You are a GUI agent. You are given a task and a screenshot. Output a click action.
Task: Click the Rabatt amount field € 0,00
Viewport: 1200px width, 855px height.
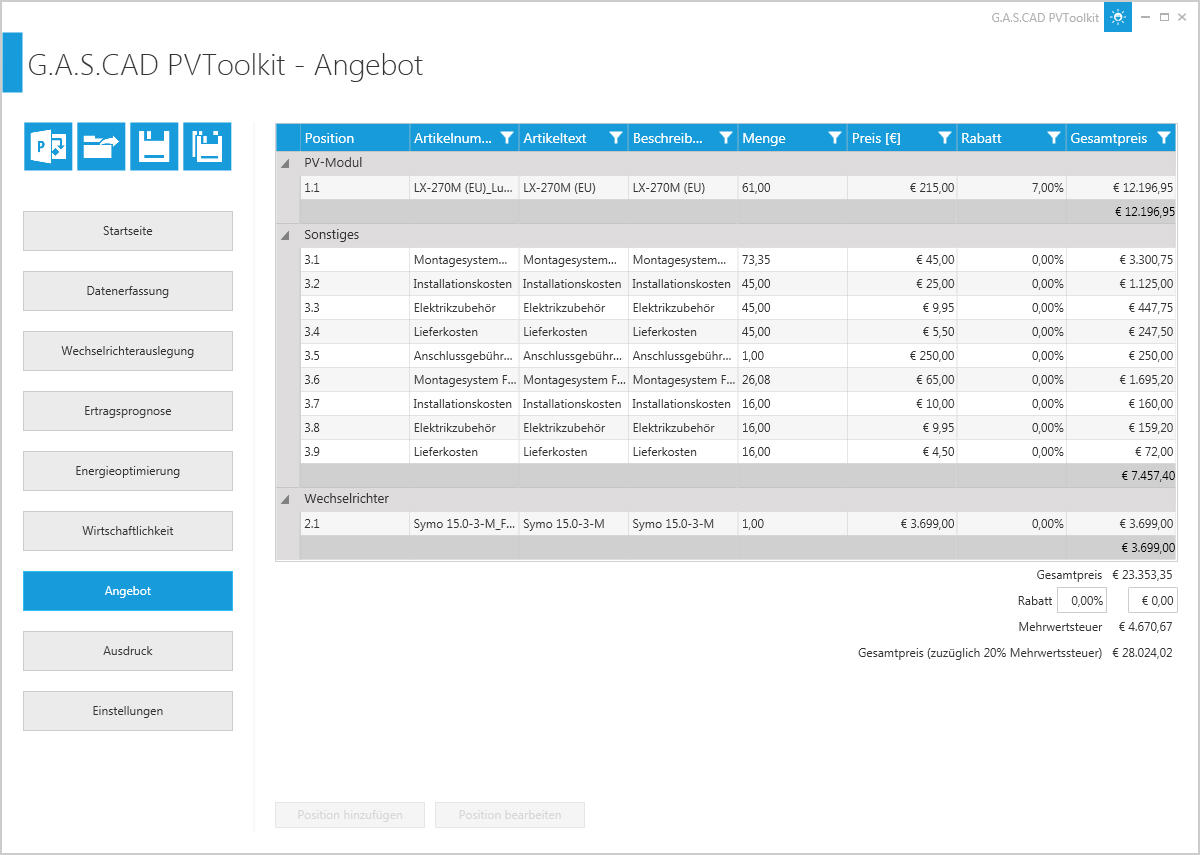[1152, 601]
